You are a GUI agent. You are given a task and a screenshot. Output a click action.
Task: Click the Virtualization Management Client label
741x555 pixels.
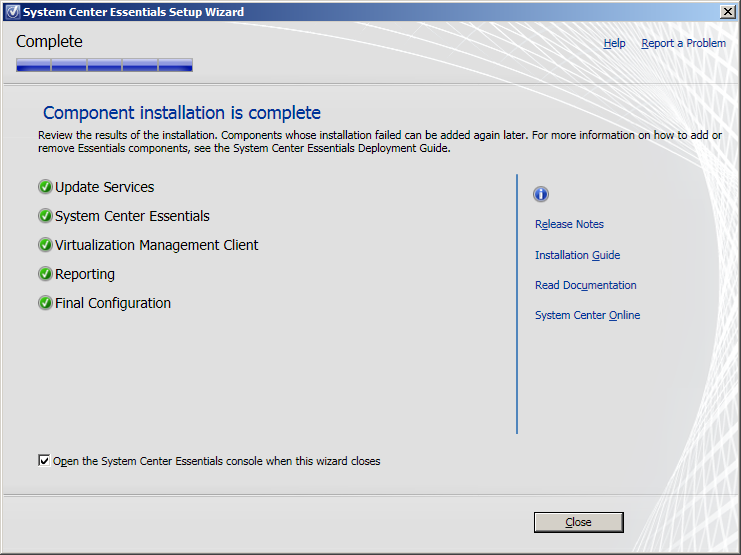[x=157, y=245]
